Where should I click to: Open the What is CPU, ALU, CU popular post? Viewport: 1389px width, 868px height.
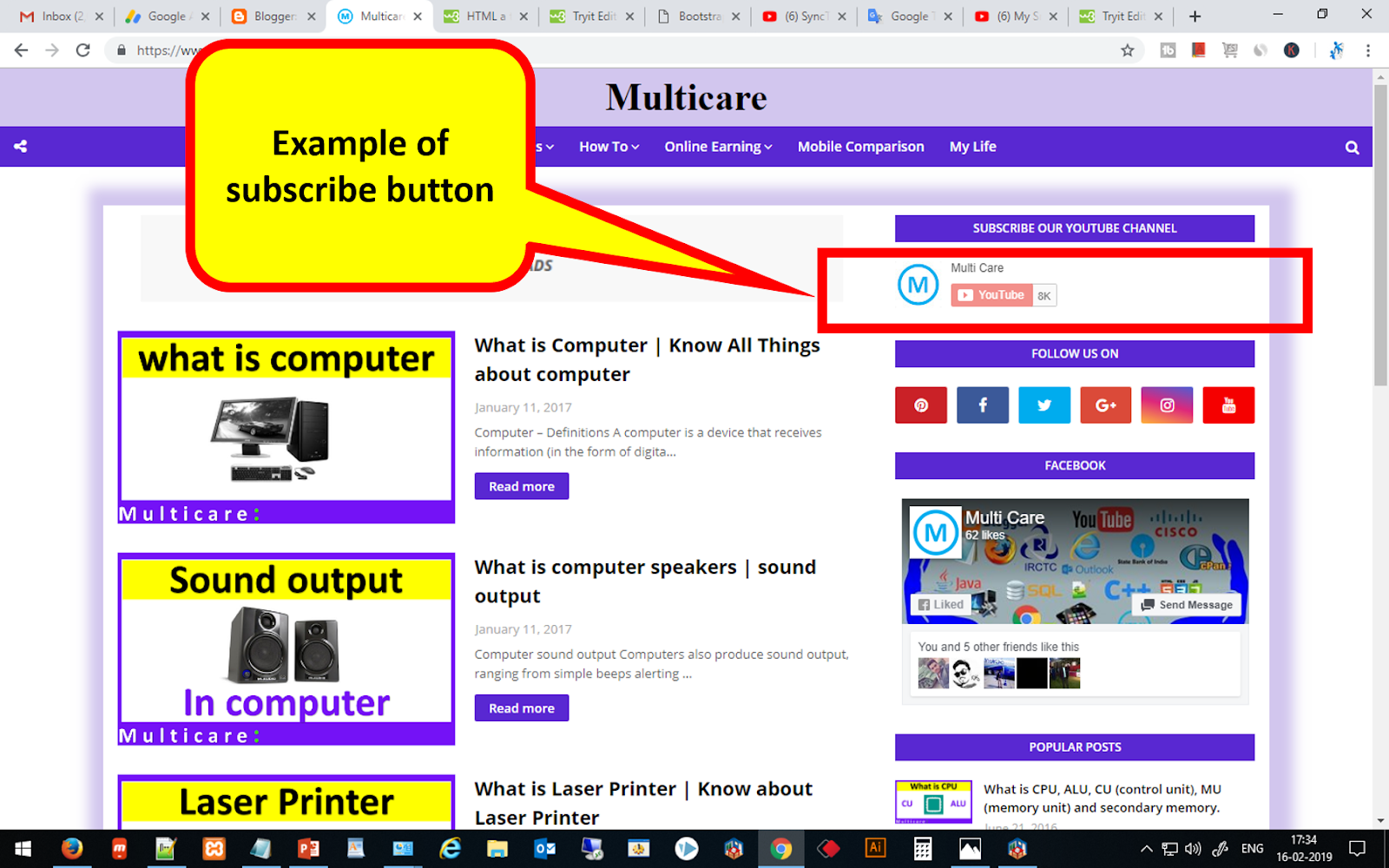[1103, 799]
